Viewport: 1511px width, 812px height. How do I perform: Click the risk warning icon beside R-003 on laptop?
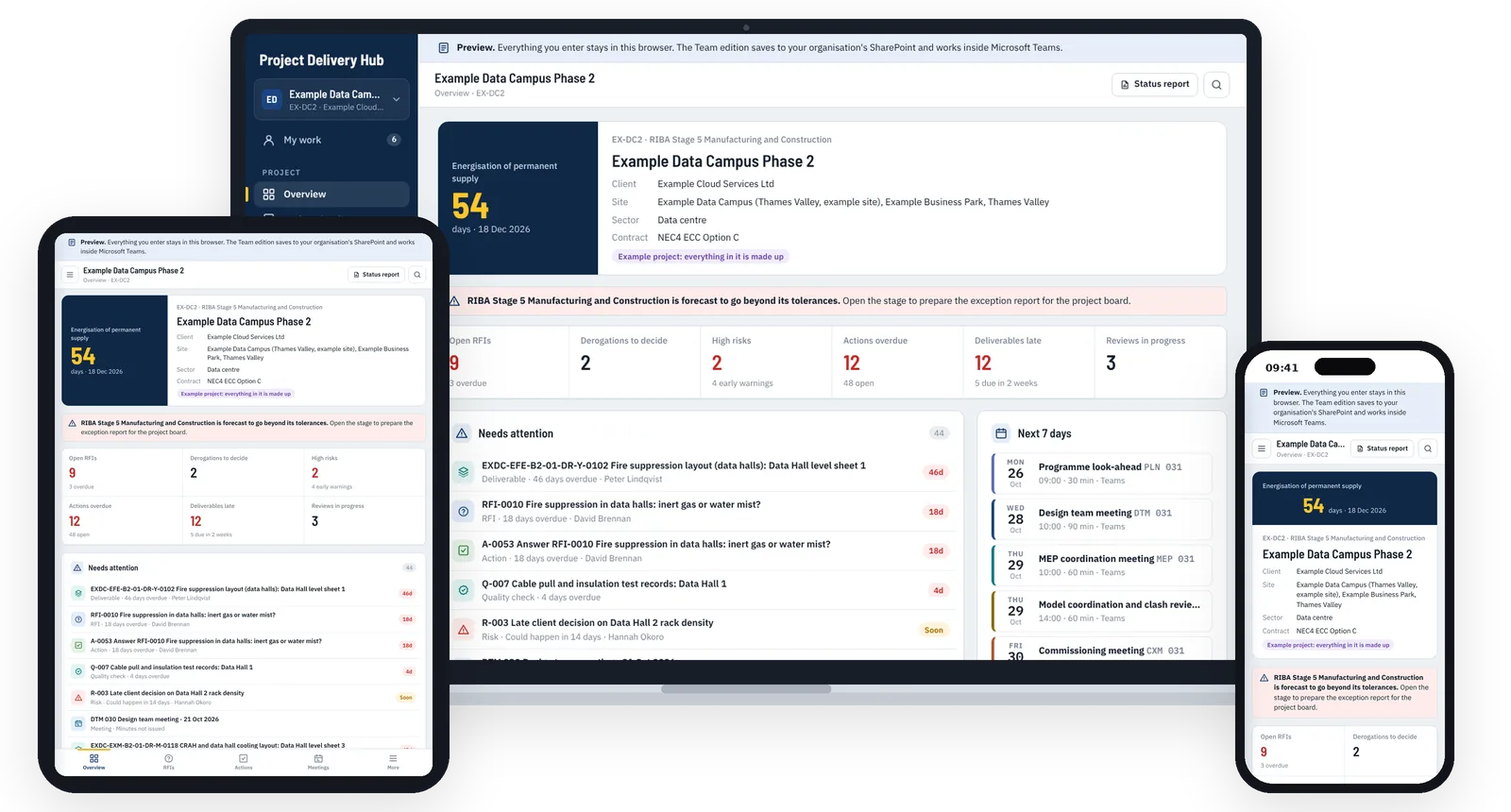[464, 630]
